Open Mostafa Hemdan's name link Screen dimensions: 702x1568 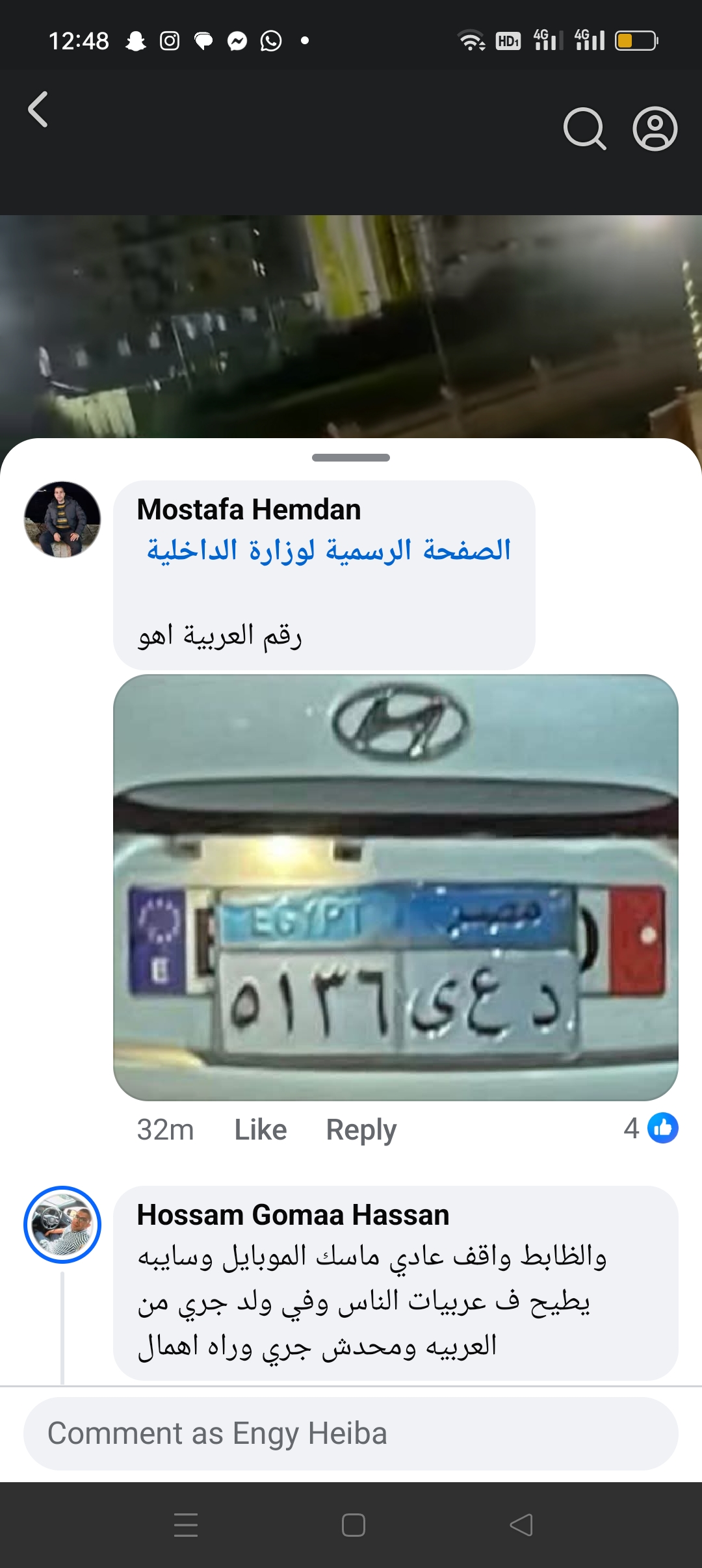click(249, 509)
